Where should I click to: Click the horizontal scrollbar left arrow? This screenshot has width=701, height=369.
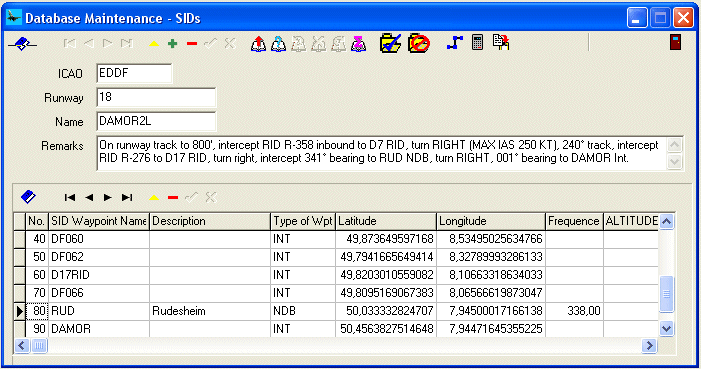pyautogui.click(x=22, y=345)
